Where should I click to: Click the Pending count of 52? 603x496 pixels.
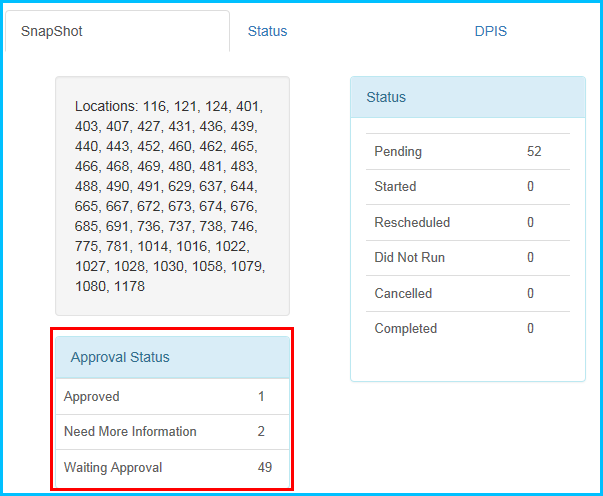click(534, 152)
